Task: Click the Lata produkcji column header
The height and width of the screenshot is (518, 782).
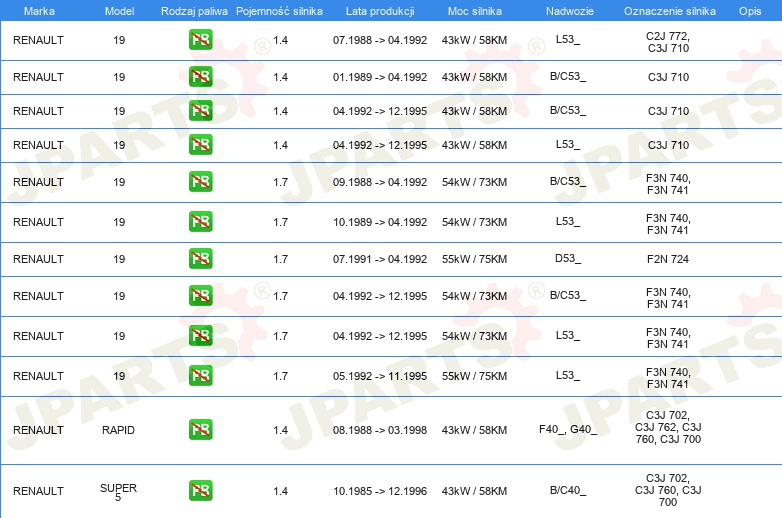Action: [379, 10]
